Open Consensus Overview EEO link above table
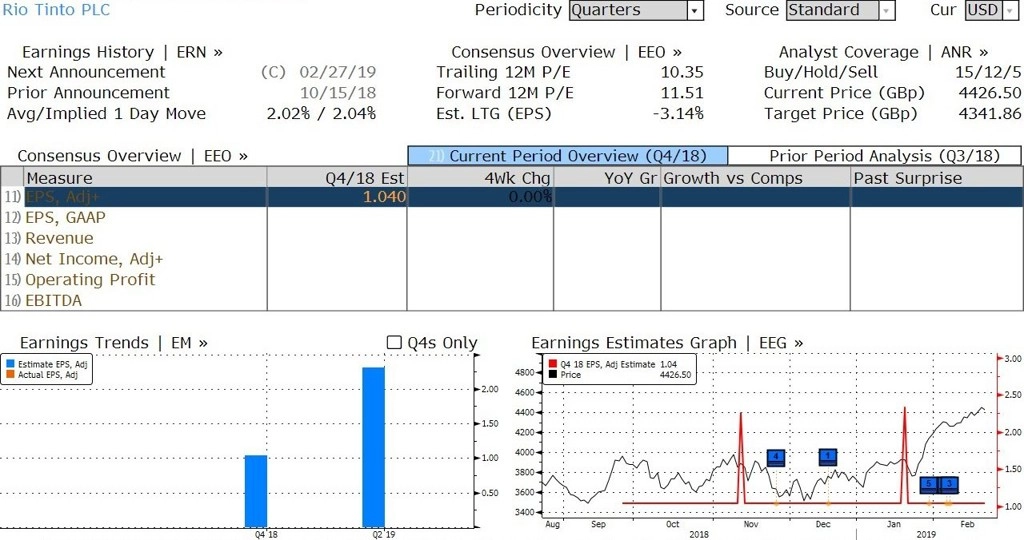The width and height of the screenshot is (1024, 540). pyautogui.click(x=133, y=156)
